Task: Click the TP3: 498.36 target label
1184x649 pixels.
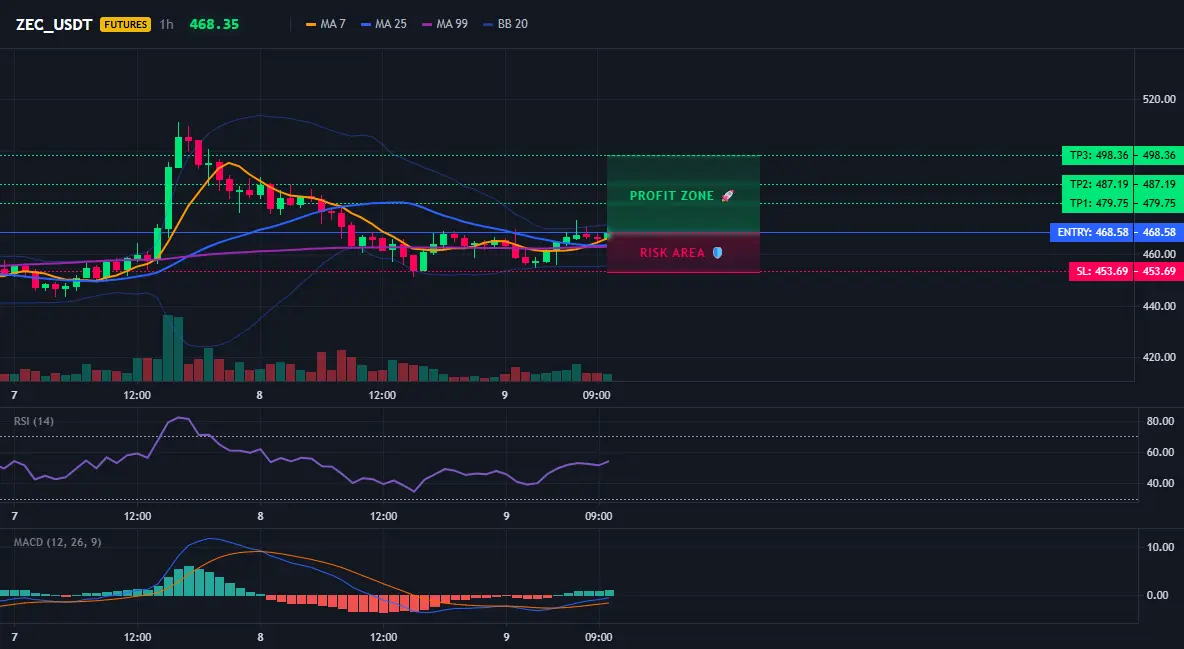Action: click(1097, 156)
